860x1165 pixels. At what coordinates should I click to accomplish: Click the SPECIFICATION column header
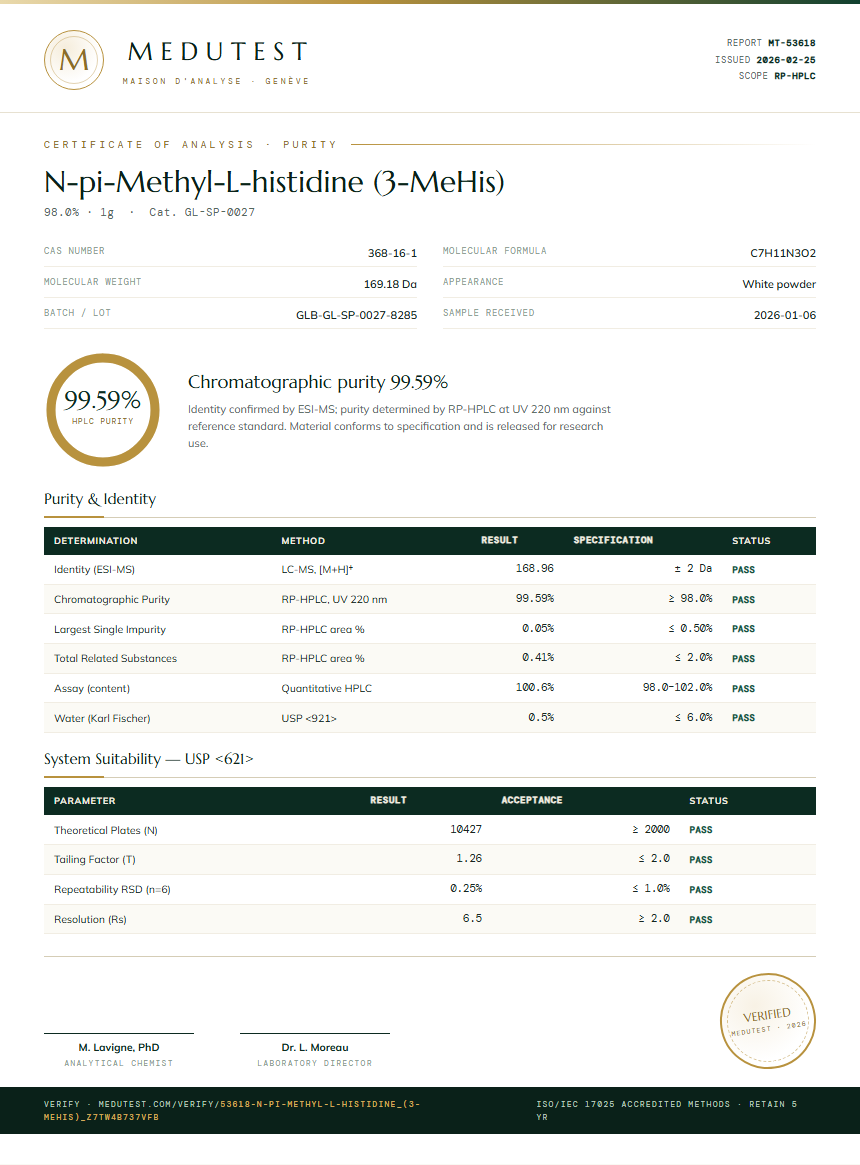tap(613, 540)
